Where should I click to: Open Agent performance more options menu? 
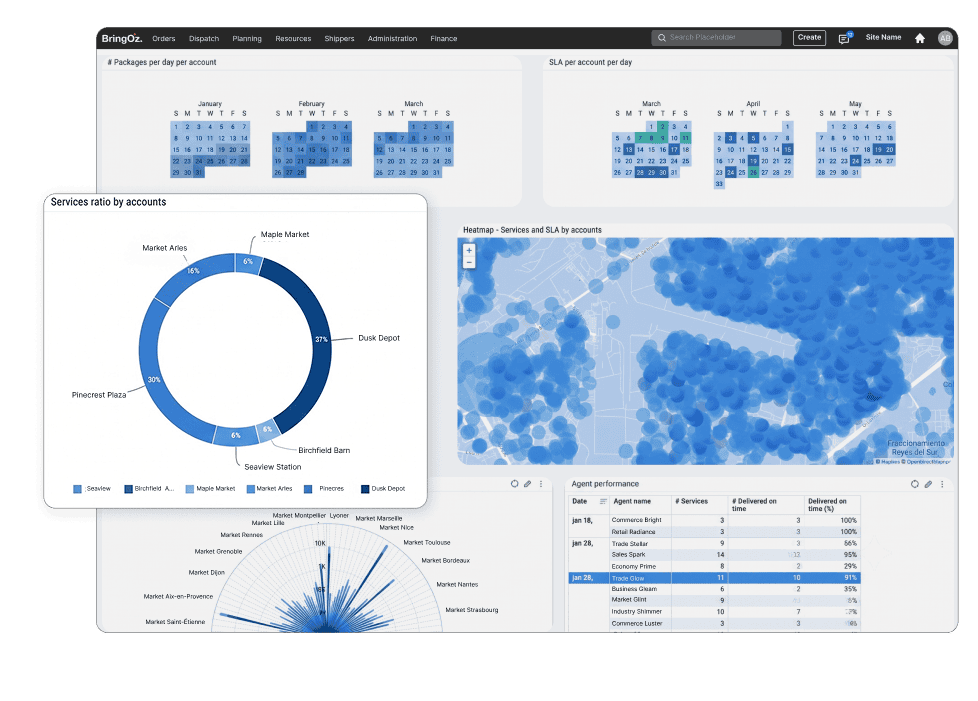point(942,484)
